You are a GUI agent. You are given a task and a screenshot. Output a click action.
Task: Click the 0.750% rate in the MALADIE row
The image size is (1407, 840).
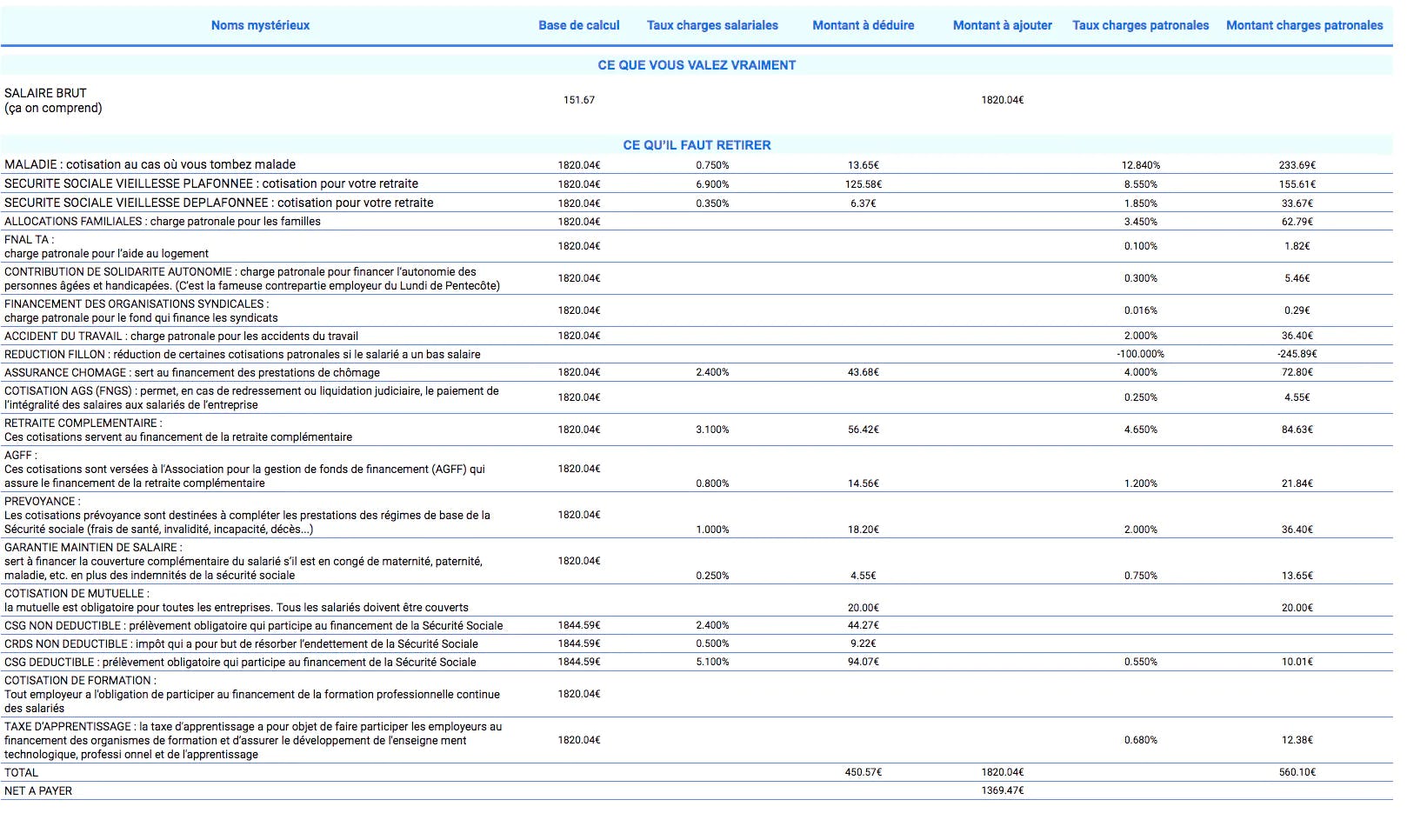(x=712, y=165)
